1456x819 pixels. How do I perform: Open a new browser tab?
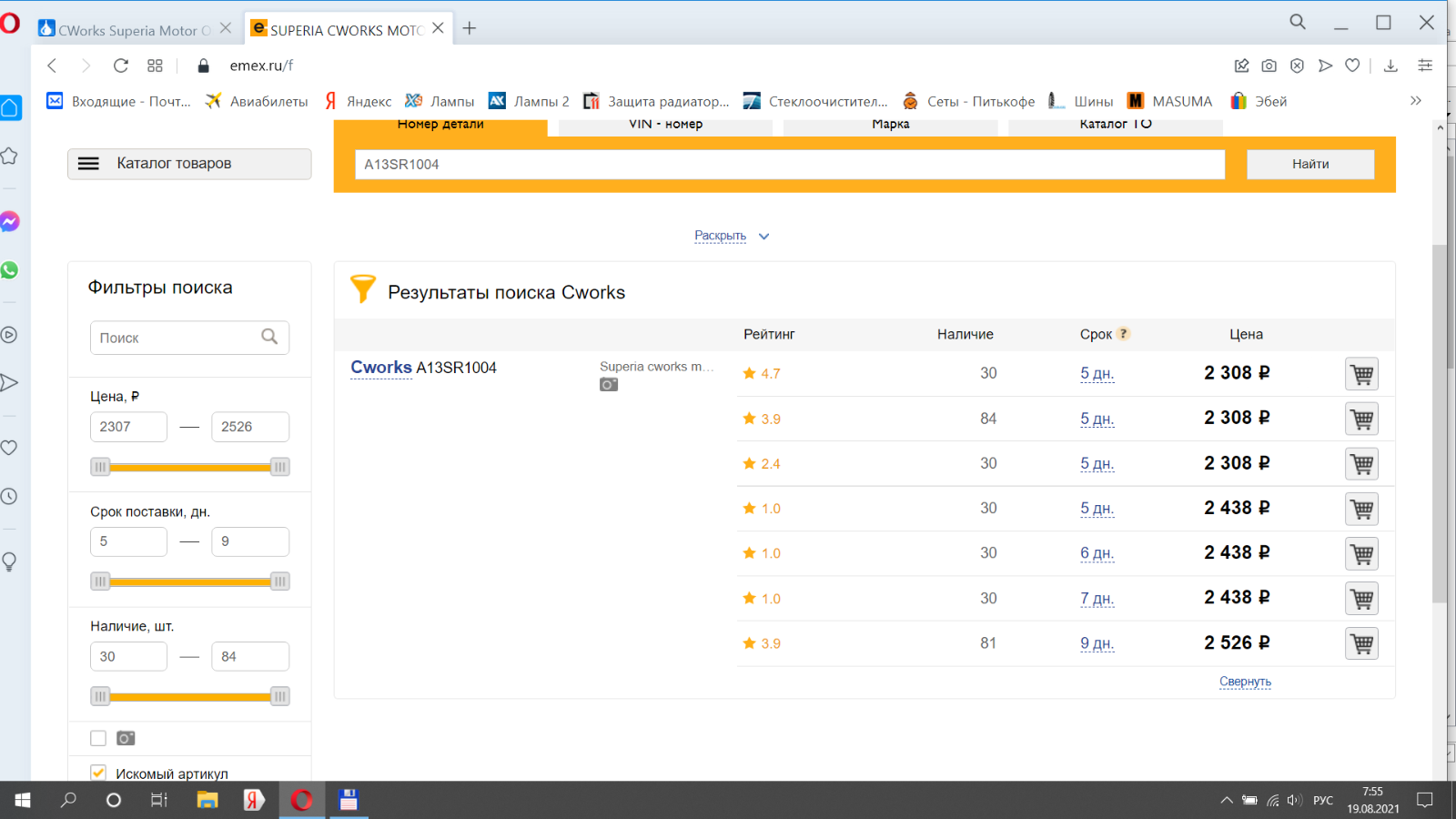[469, 28]
